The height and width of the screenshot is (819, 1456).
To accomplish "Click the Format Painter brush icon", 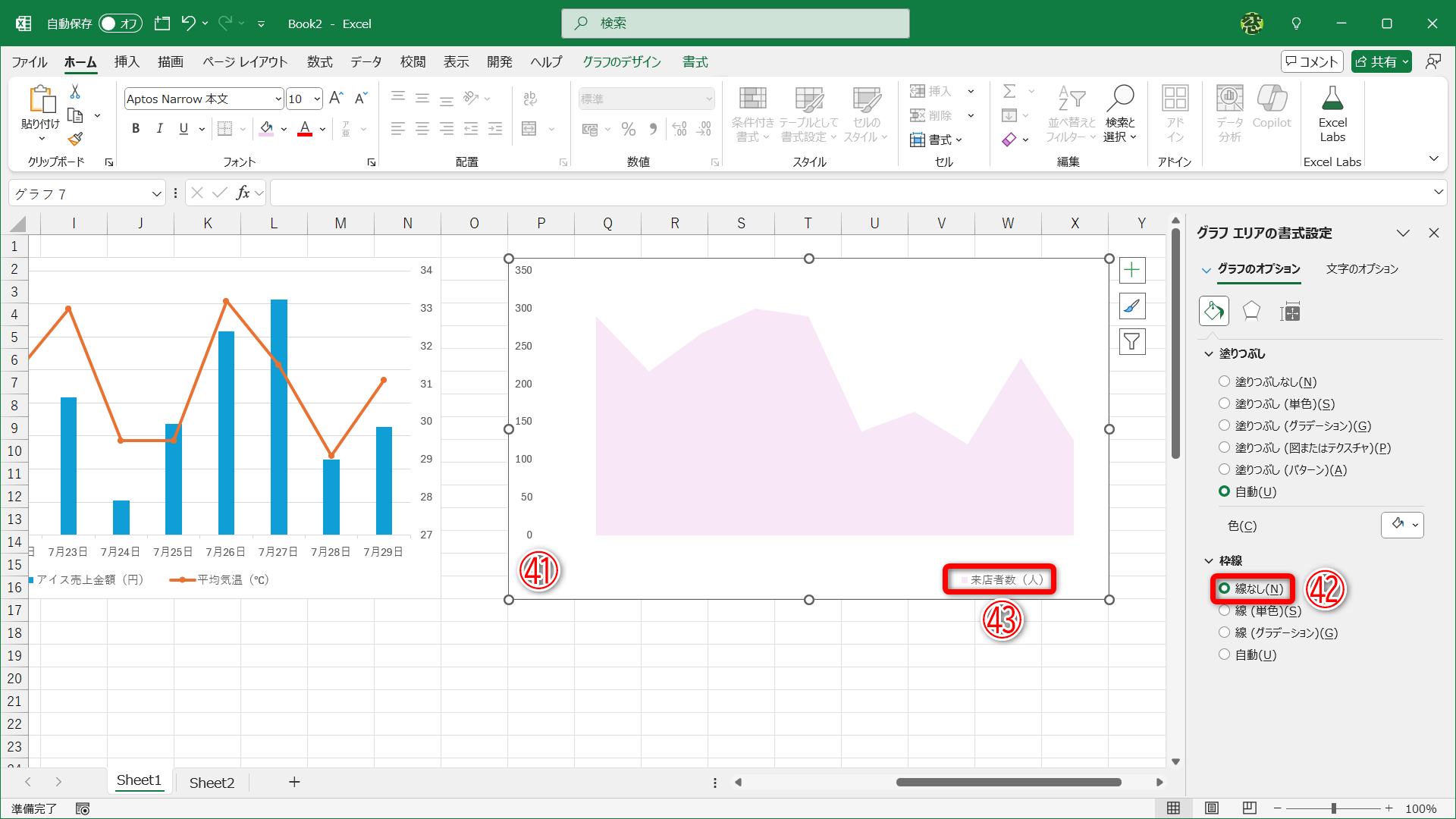I will [x=75, y=139].
